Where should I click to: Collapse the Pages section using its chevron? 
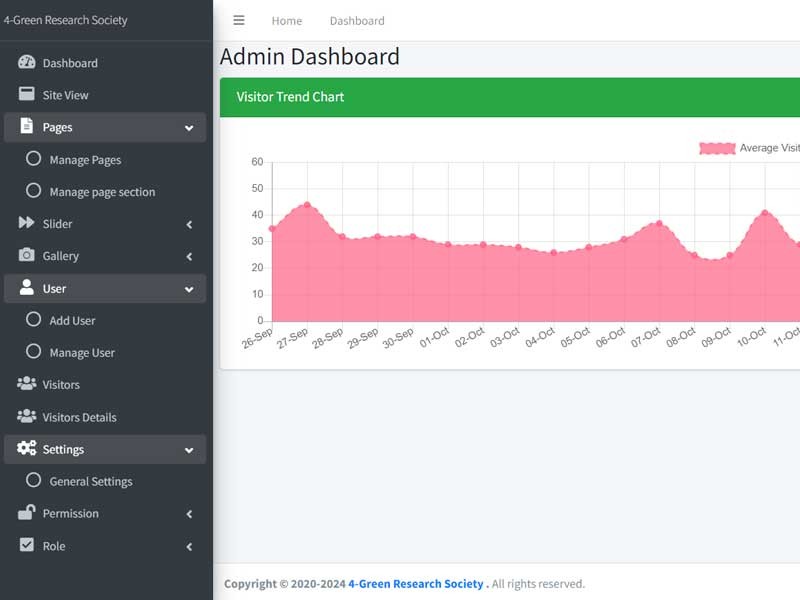tap(188, 127)
